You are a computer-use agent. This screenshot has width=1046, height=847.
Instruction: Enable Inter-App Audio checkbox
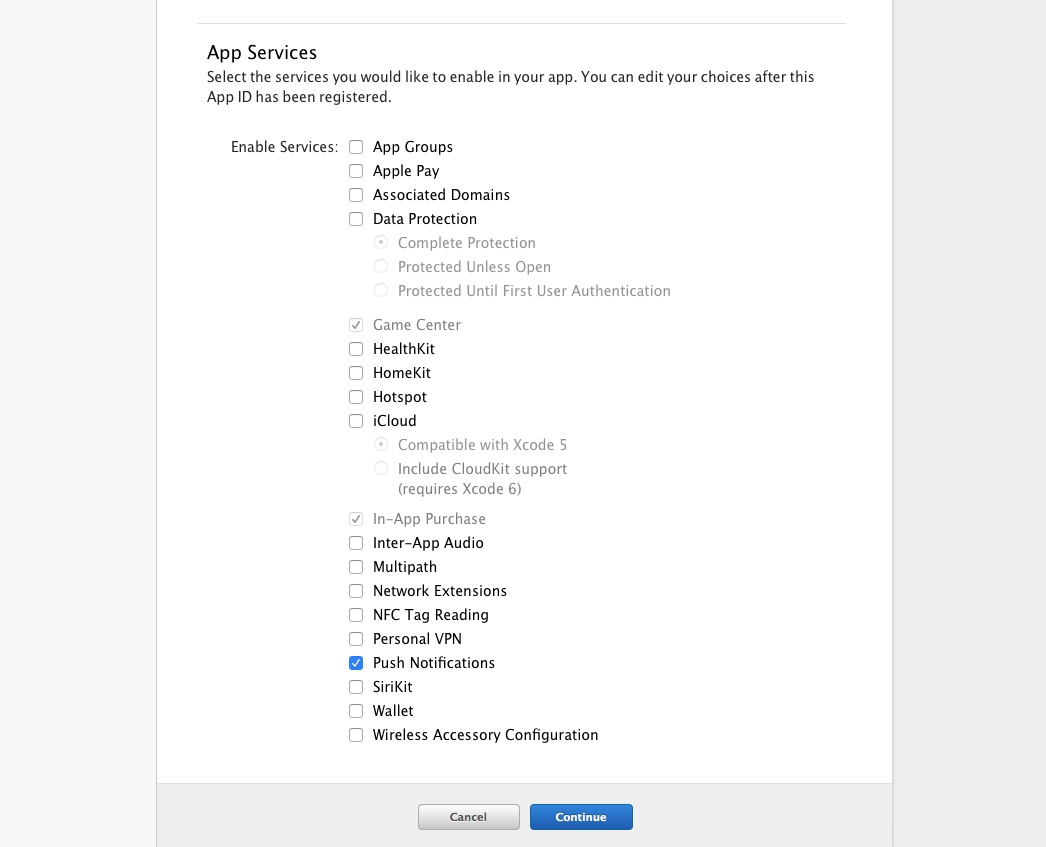(356, 543)
